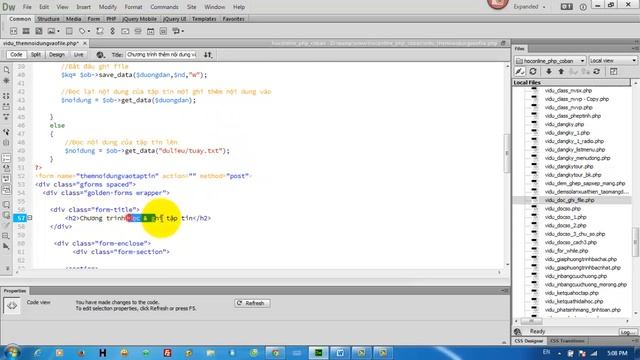The height and width of the screenshot is (360, 640).
Task: Click the document Title input field
Action: click(x=161, y=55)
